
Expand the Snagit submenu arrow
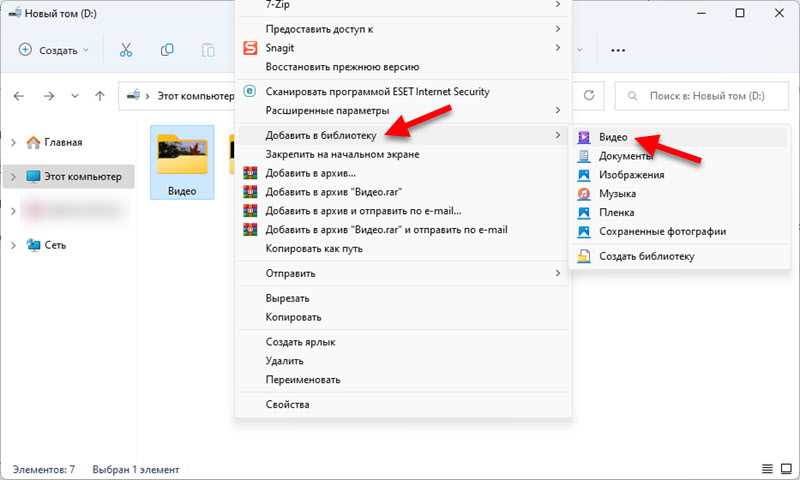pos(558,48)
